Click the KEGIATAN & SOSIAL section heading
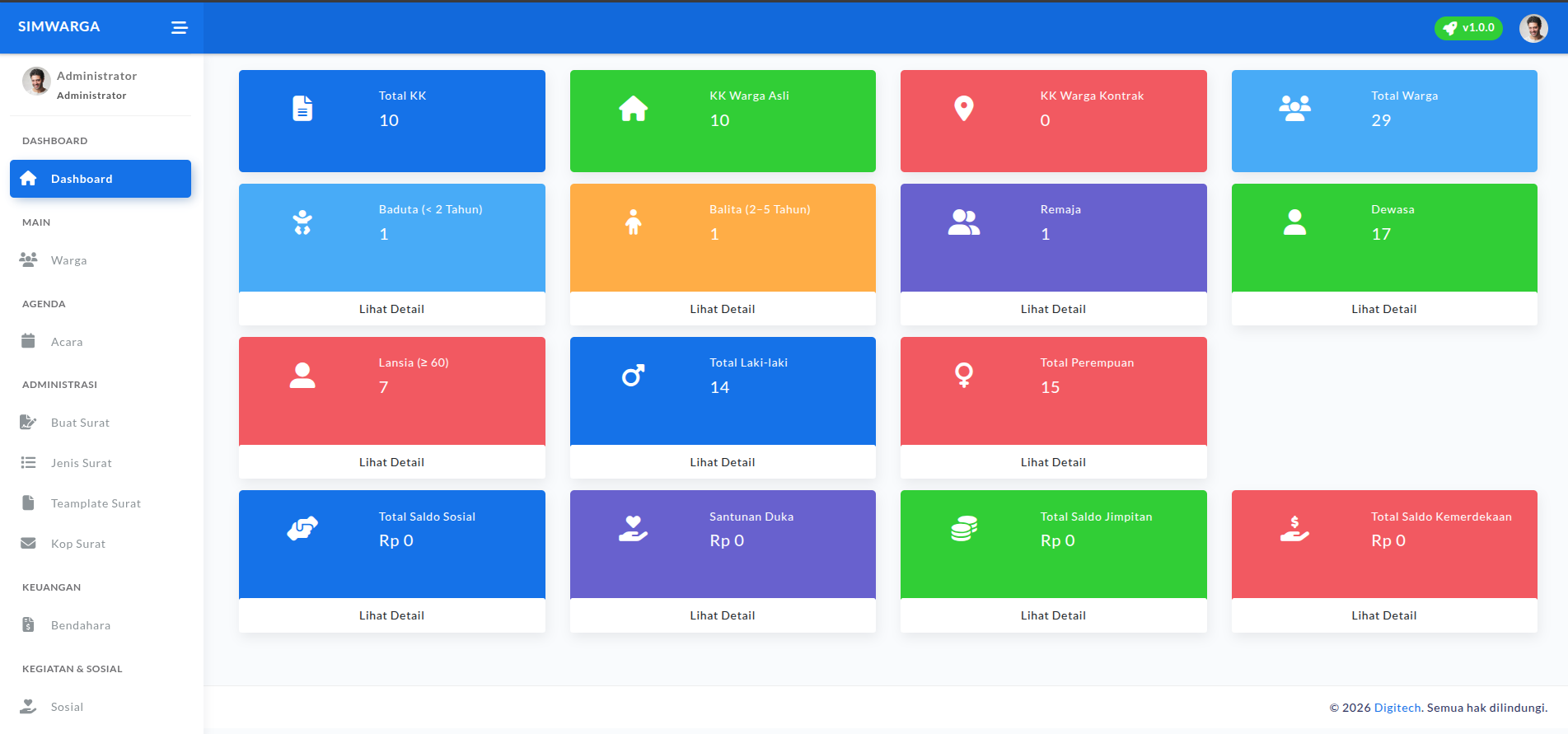 (x=73, y=669)
